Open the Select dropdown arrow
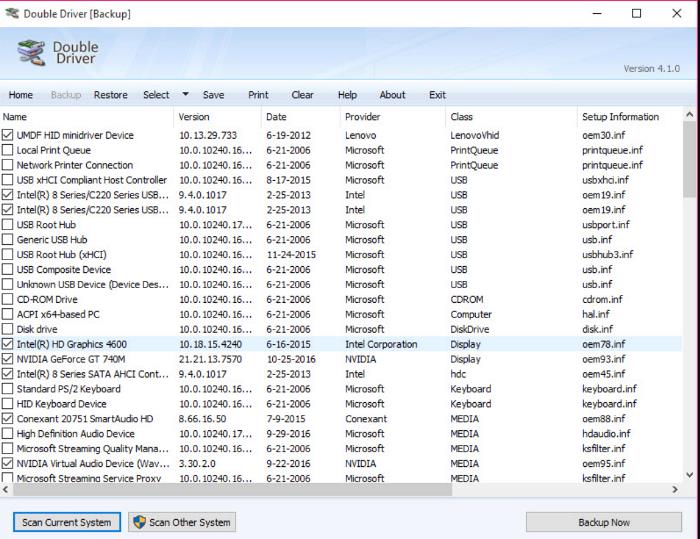Screen dimensions: 700x539 [x=185, y=94]
